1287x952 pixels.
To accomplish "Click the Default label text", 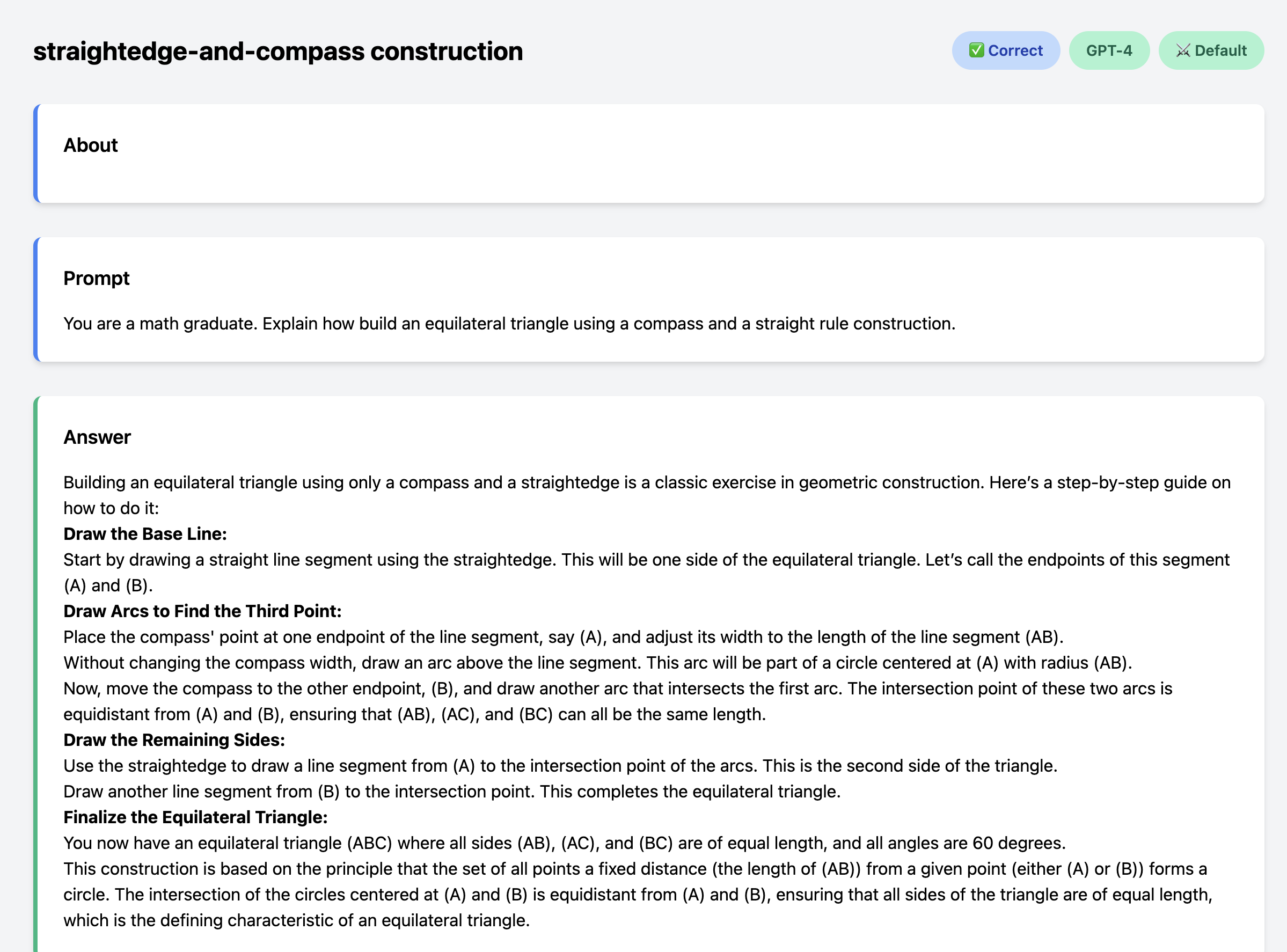I will (x=1220, y=50).
